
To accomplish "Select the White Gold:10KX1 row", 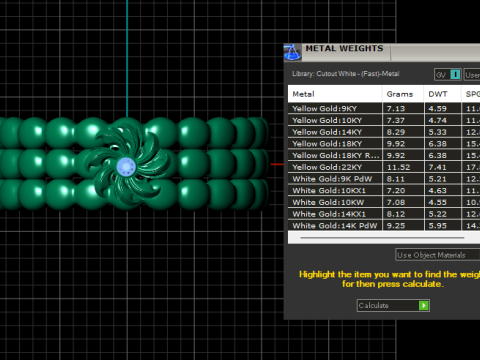I will [384, 190].
